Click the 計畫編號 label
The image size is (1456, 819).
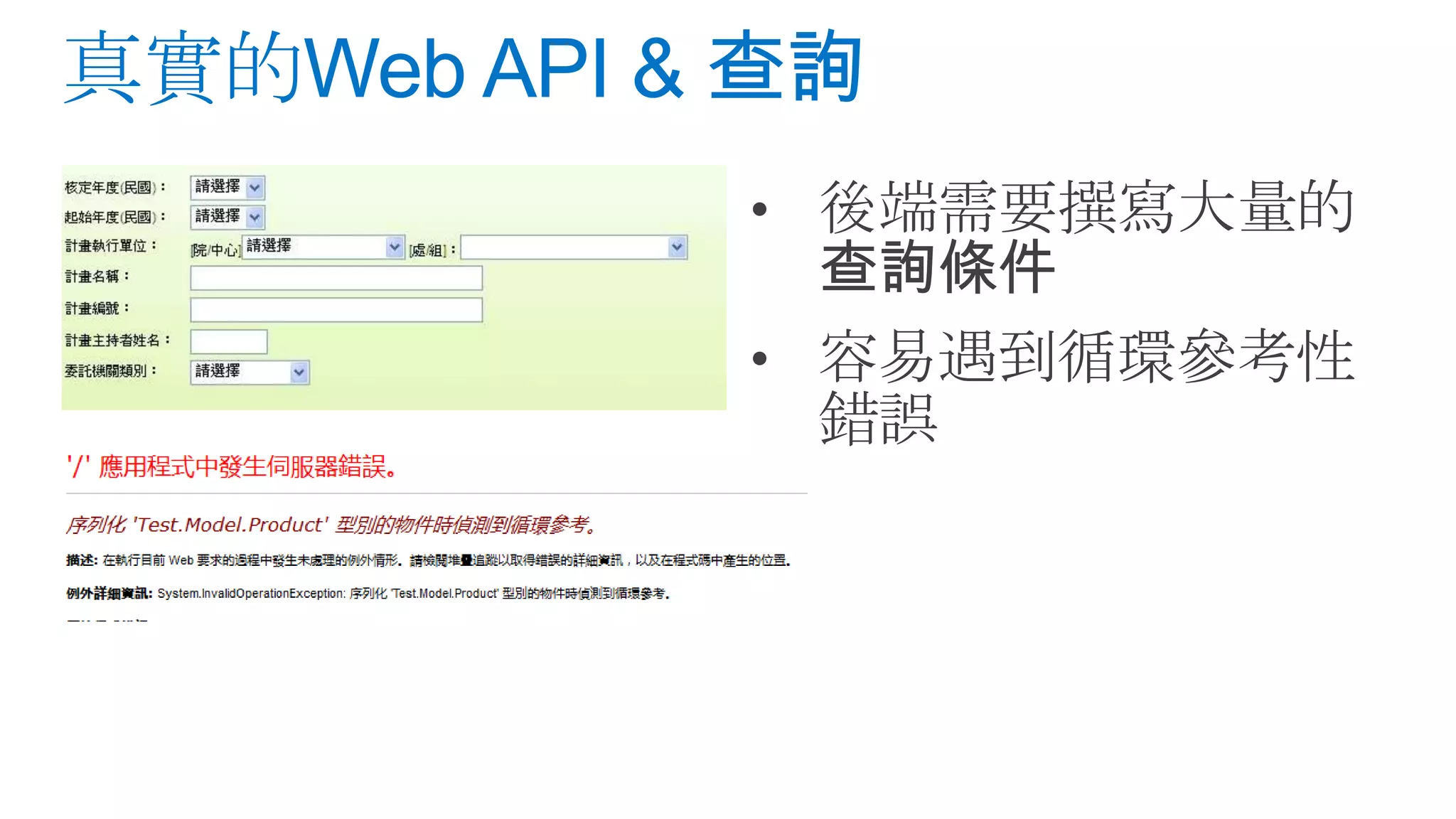[x=97, y=308]
